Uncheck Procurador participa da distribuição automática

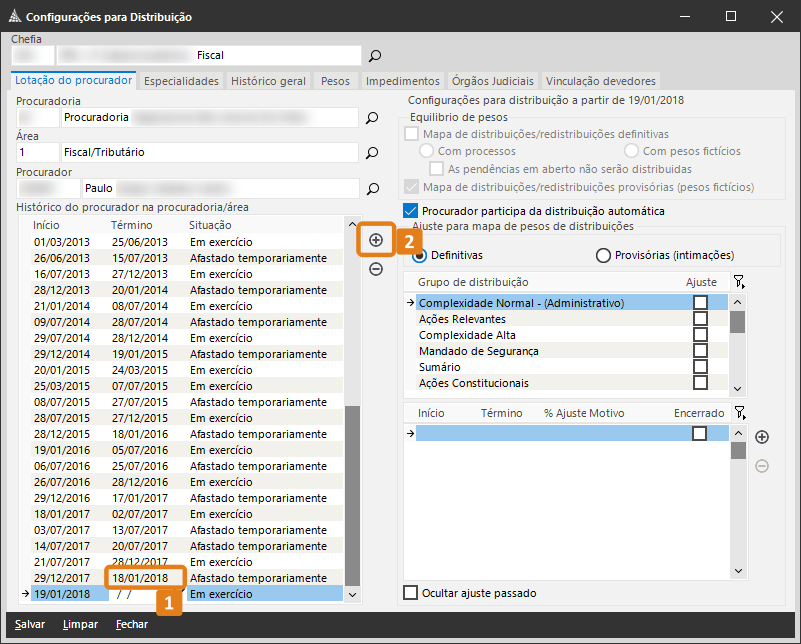coord(410,211)
